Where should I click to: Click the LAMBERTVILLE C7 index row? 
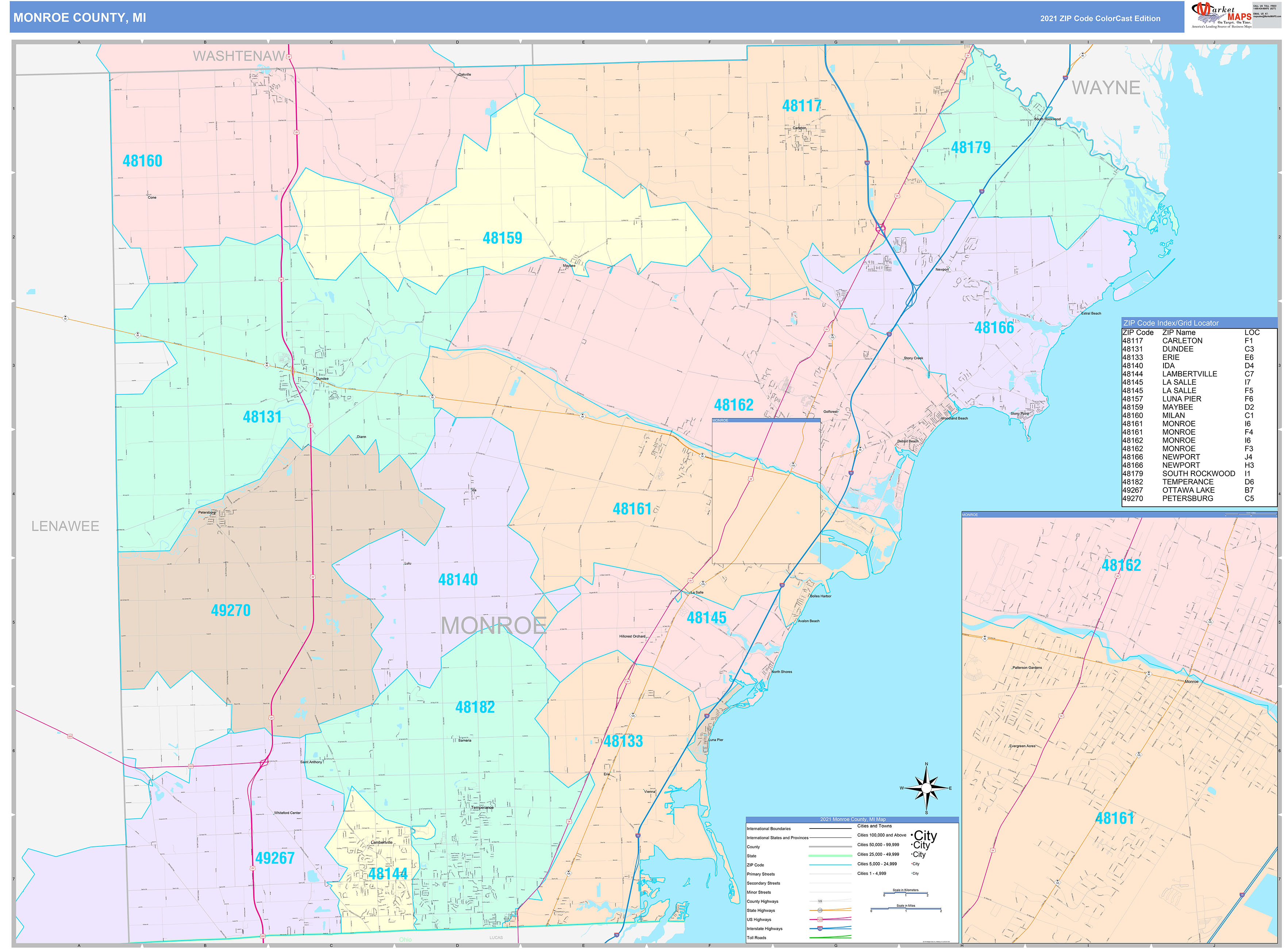(x=1199, y=374)
